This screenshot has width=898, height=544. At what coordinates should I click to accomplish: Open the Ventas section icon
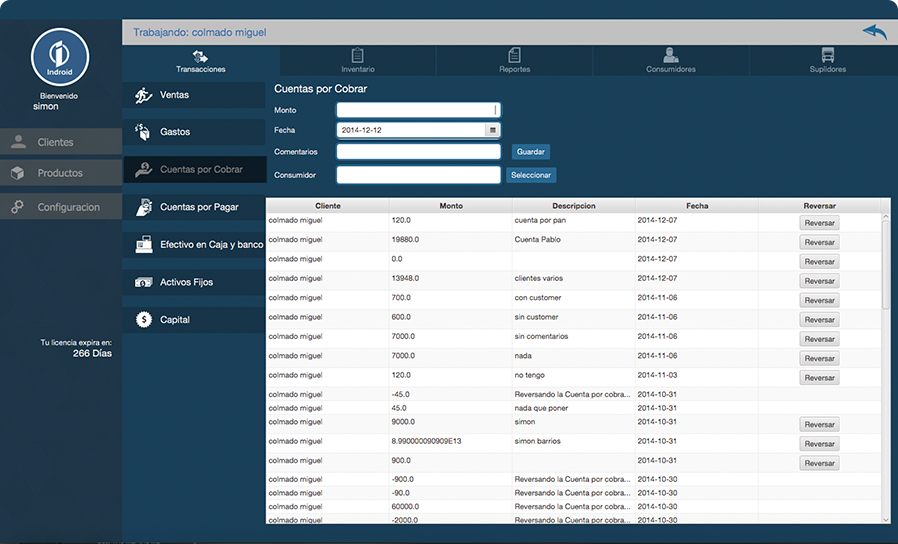[x=143, y=95]
